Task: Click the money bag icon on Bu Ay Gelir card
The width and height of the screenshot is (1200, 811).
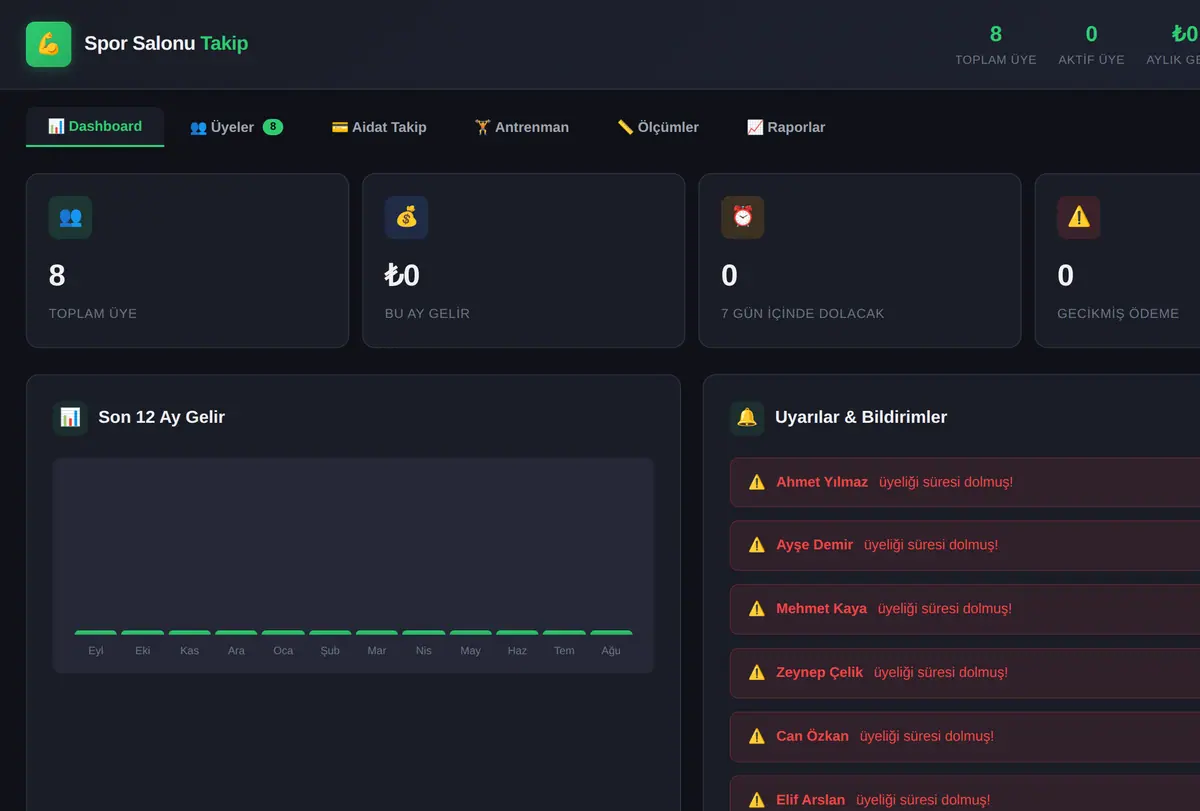Action: point(406,217)
